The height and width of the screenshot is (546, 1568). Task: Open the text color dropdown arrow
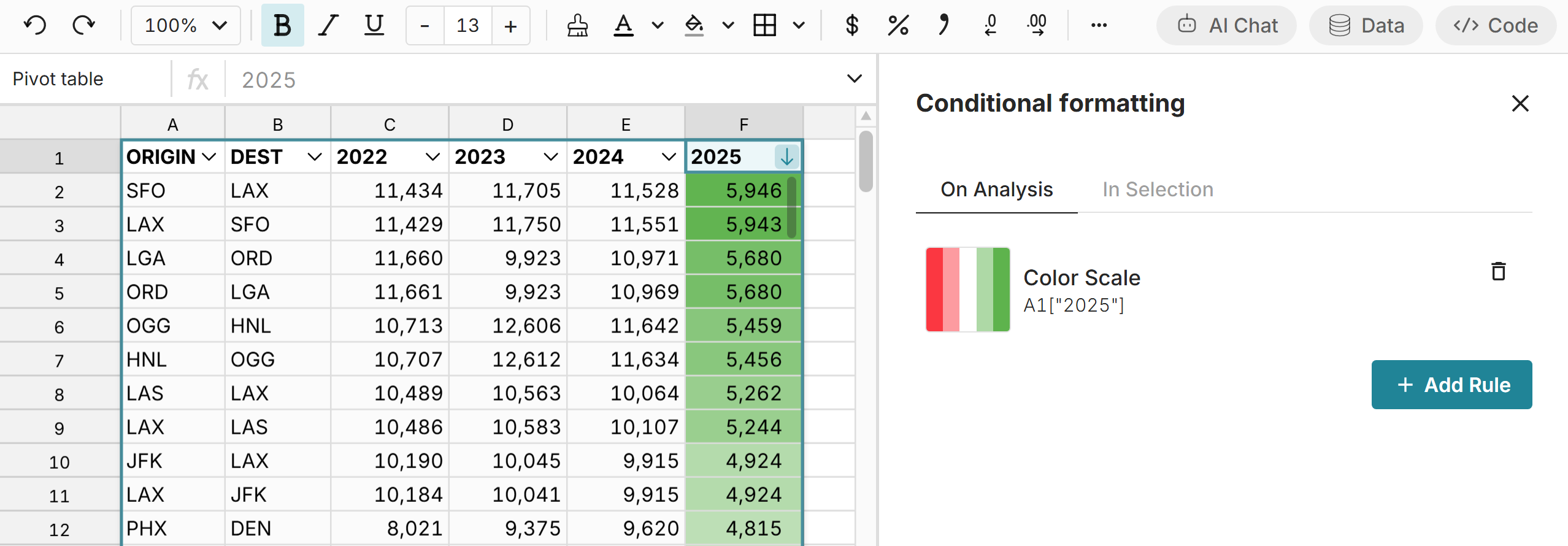pos(658,26)
